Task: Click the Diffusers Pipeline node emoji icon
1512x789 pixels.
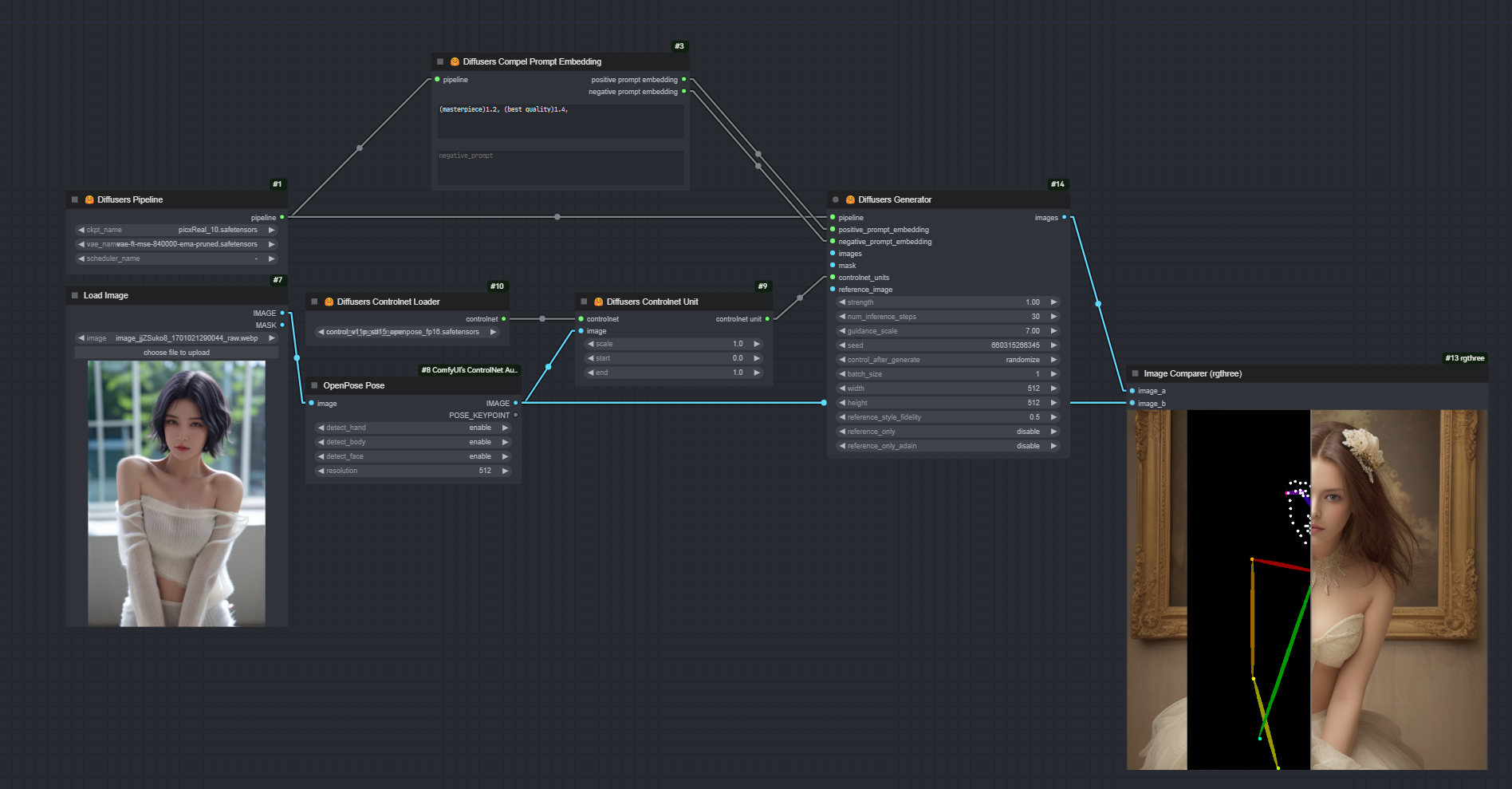Action: click(89, 200)
